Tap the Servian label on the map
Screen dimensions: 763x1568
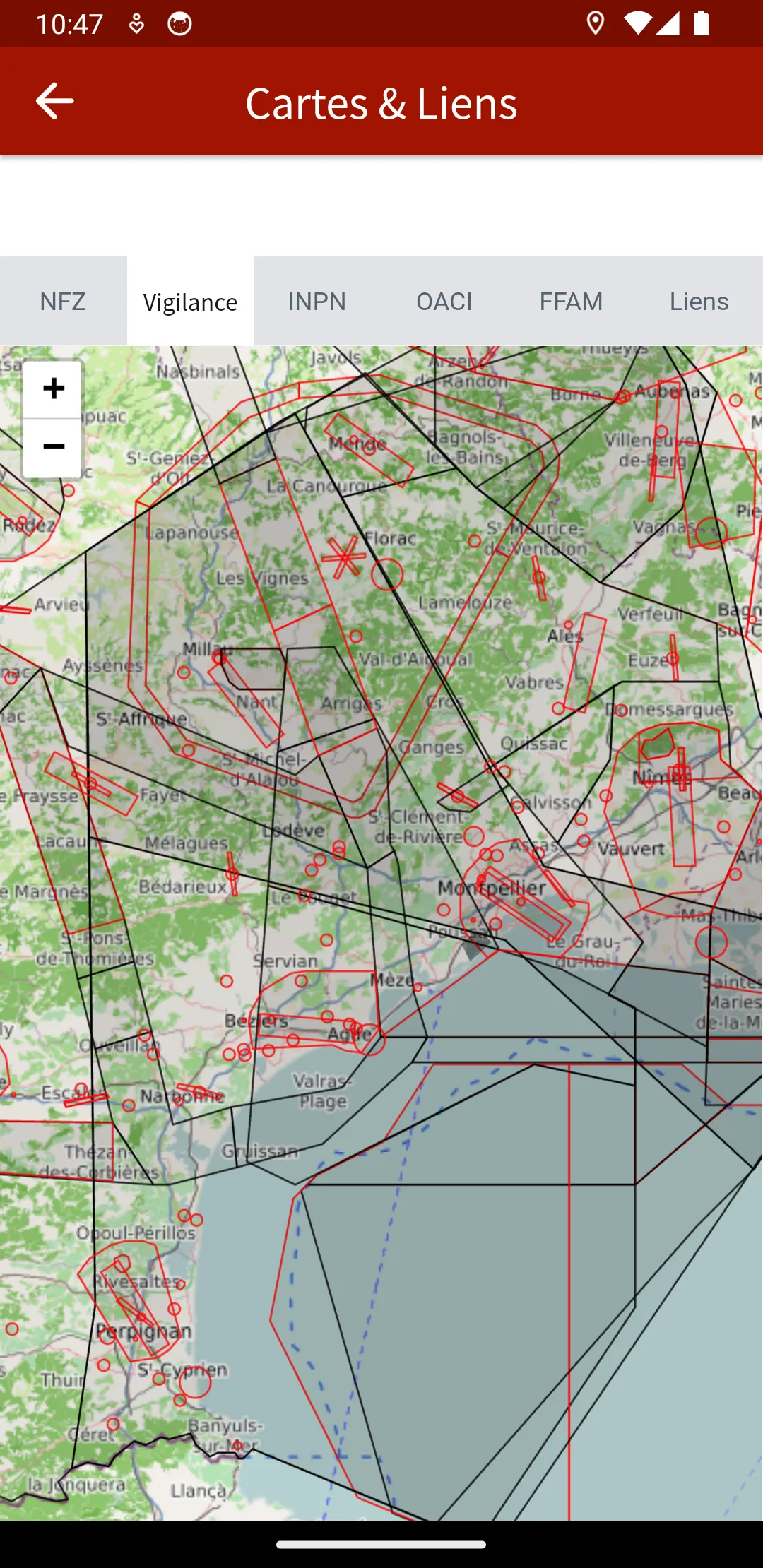click(x=285, y=961)
